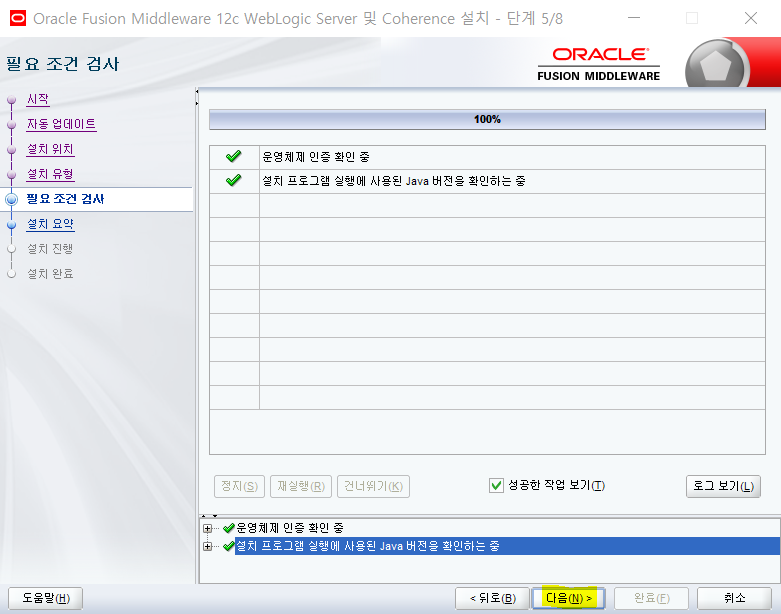
Task: Select the current 필요 조건 검사 step
Action: point(65,199)
